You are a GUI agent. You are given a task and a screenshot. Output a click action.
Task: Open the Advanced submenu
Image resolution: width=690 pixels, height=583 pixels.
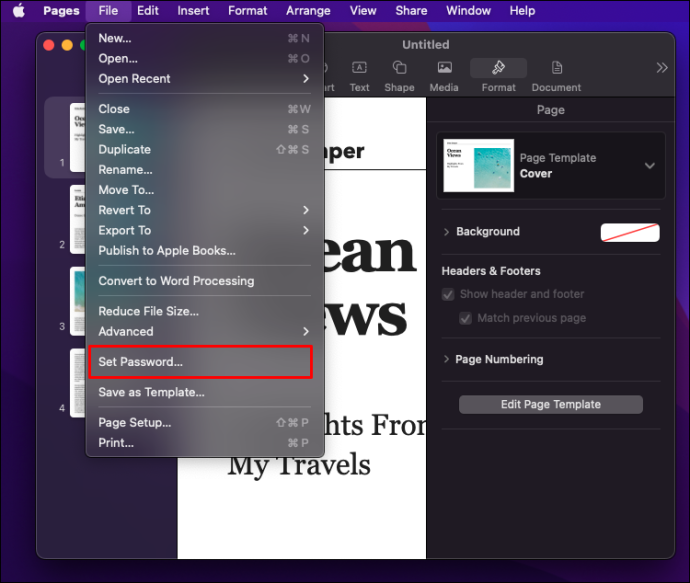tap(204, 331)
